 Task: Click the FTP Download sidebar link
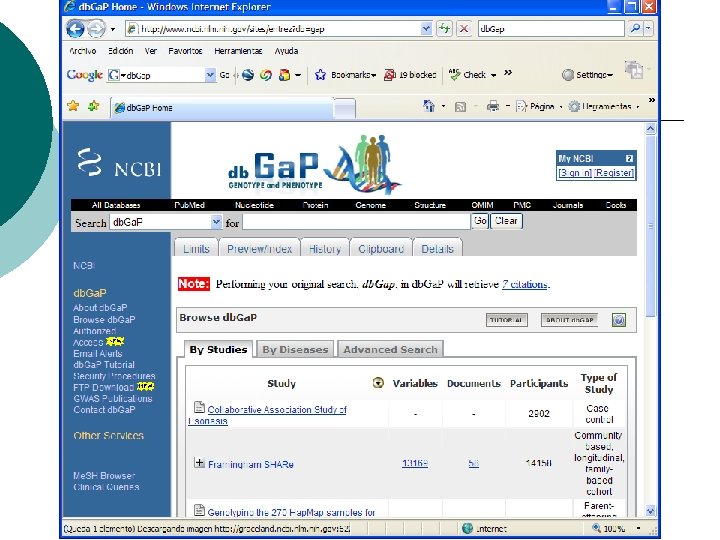tap(103, 388)
